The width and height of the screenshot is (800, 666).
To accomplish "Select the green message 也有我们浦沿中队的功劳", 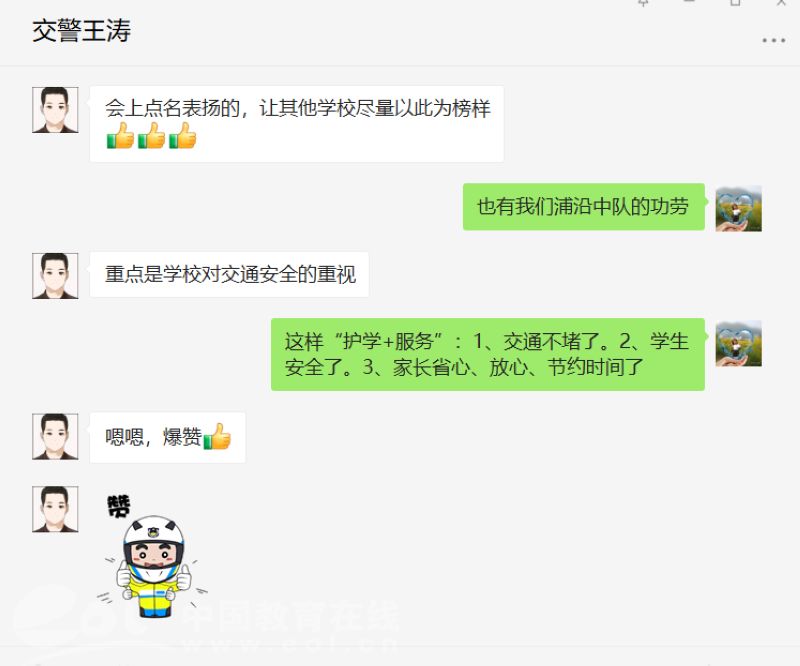I will tap(584, 207).
